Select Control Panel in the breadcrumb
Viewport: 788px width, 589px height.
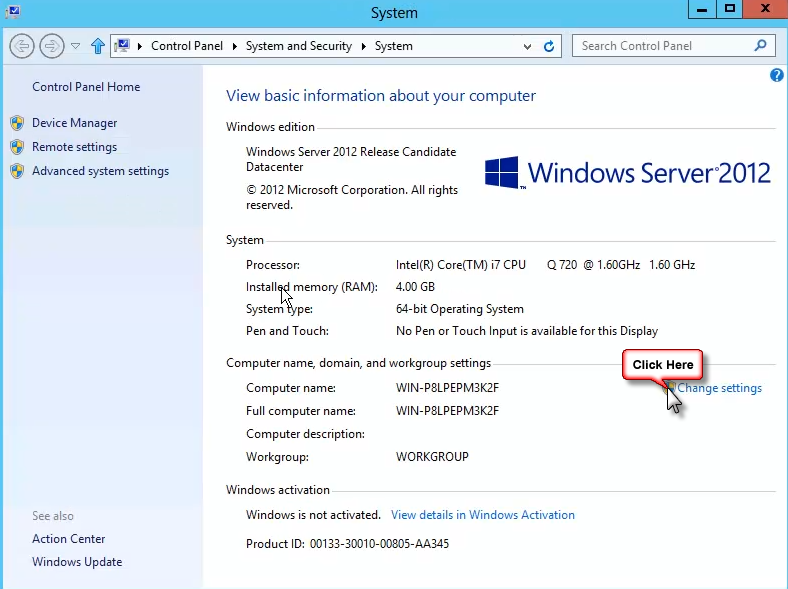186,46
